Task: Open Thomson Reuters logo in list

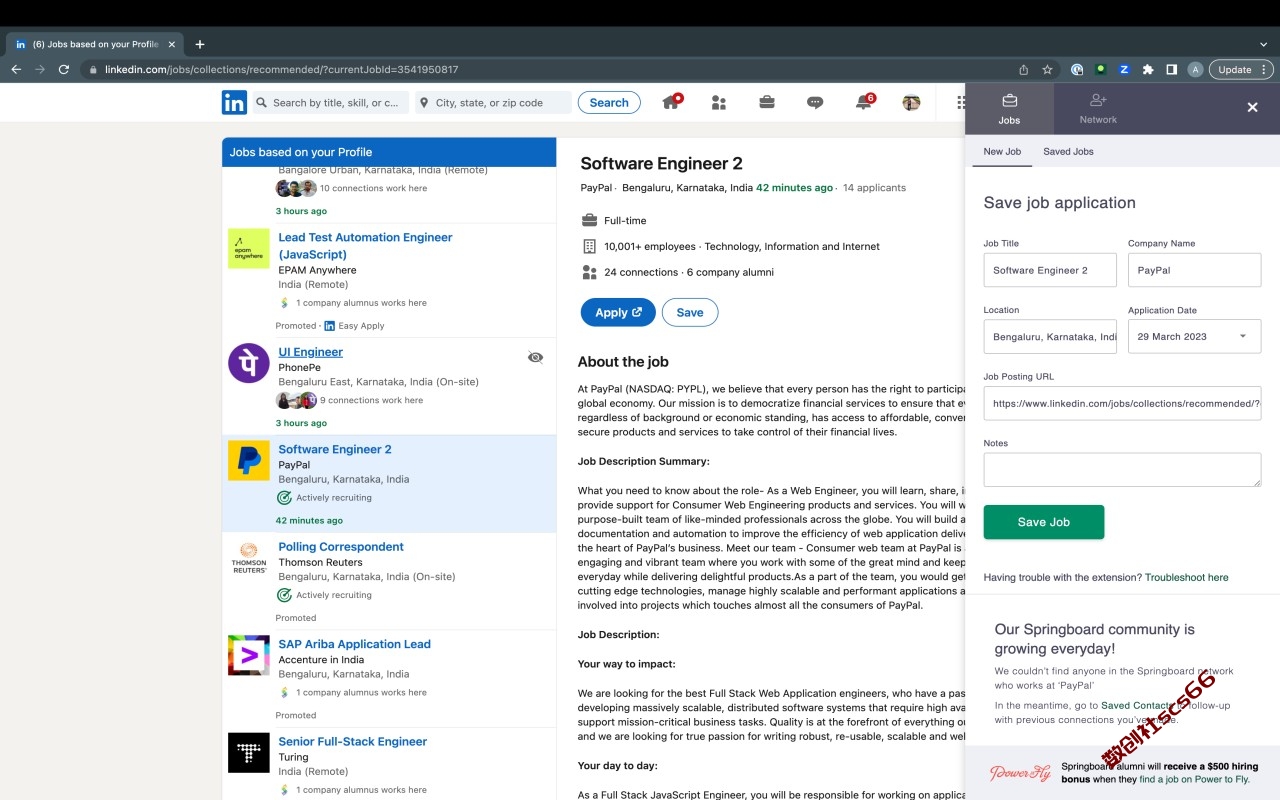Action: point(249,557)
